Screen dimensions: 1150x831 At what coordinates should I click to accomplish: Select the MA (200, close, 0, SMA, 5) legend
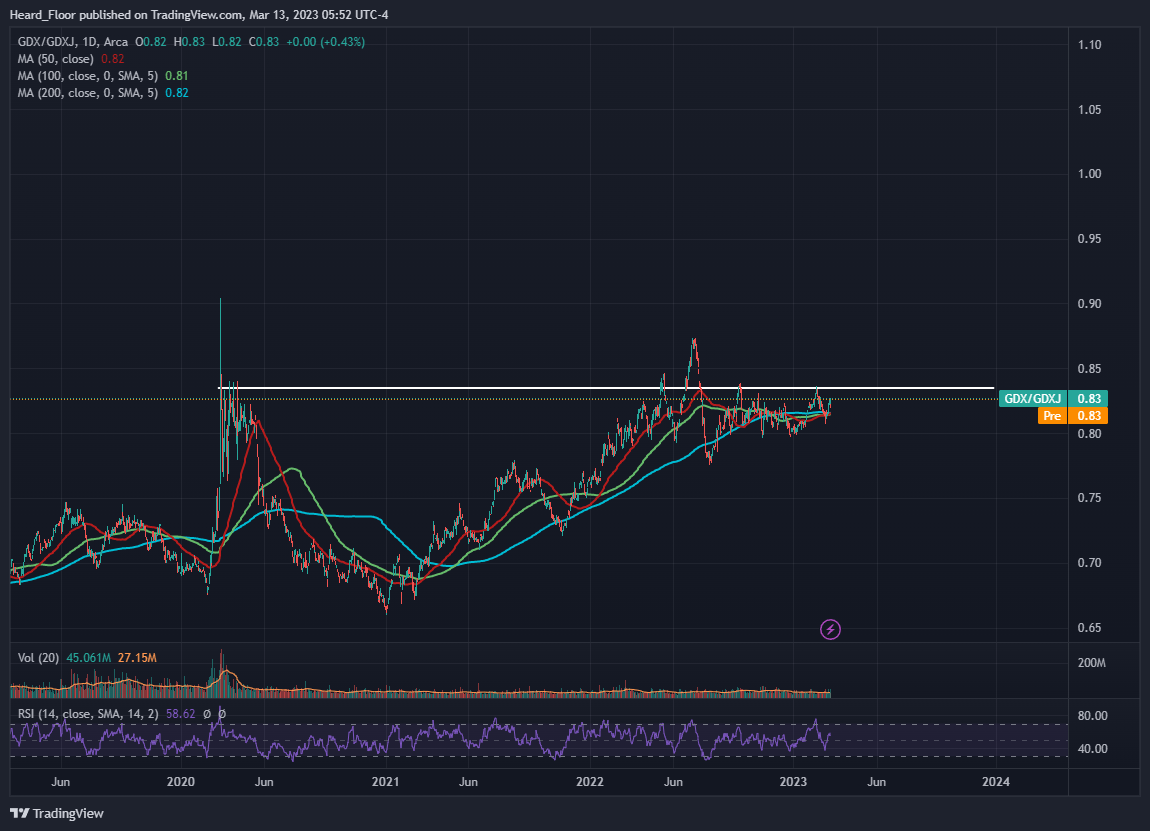click(x=88, y=92)
